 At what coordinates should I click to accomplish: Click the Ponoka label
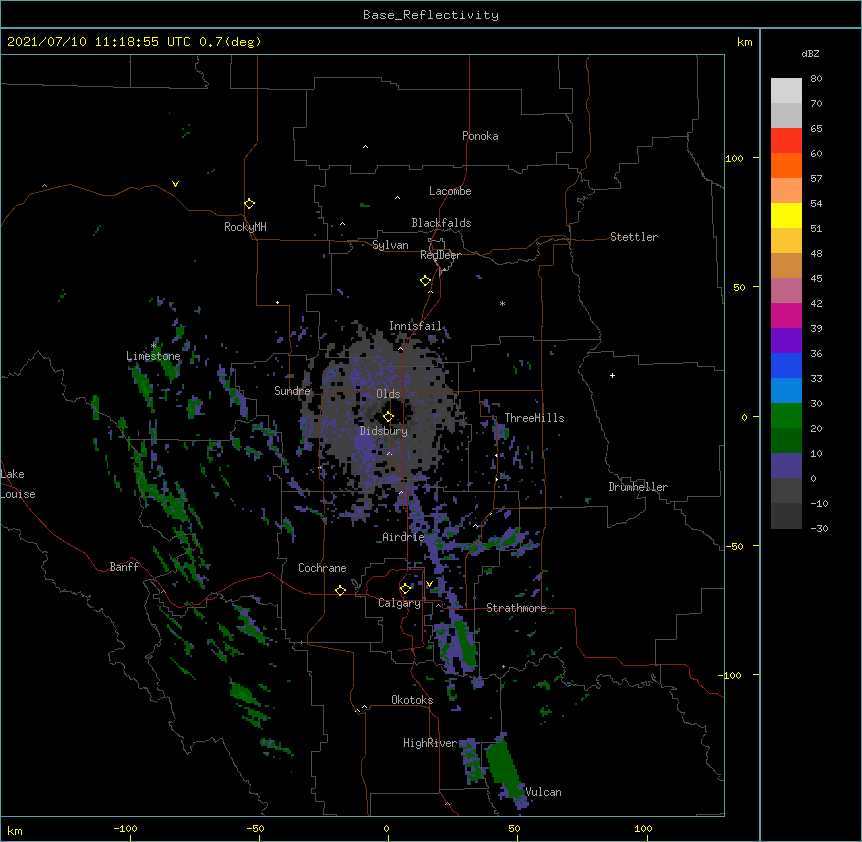click(x=480, y=136)
